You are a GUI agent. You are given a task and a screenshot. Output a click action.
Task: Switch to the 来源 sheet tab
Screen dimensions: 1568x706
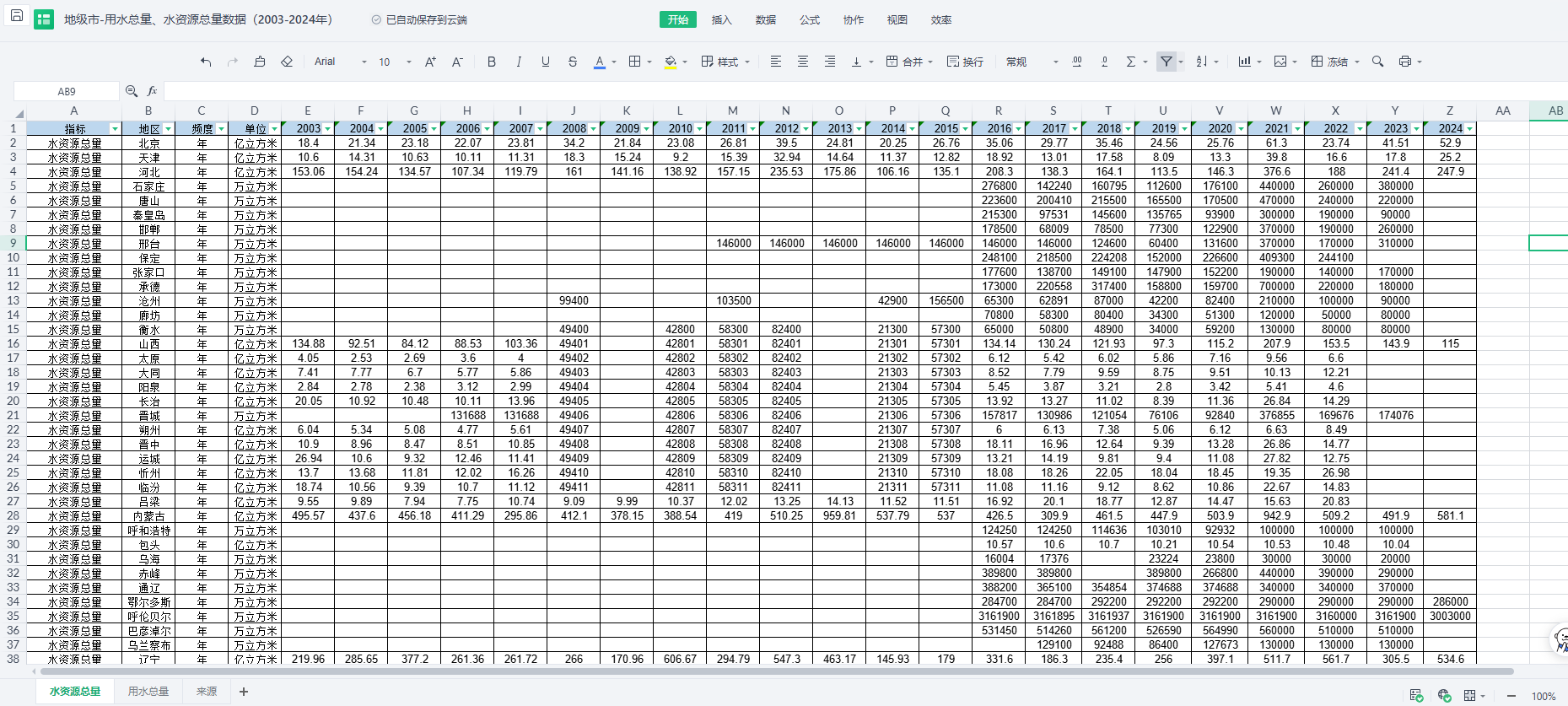(x=207, y=692)
